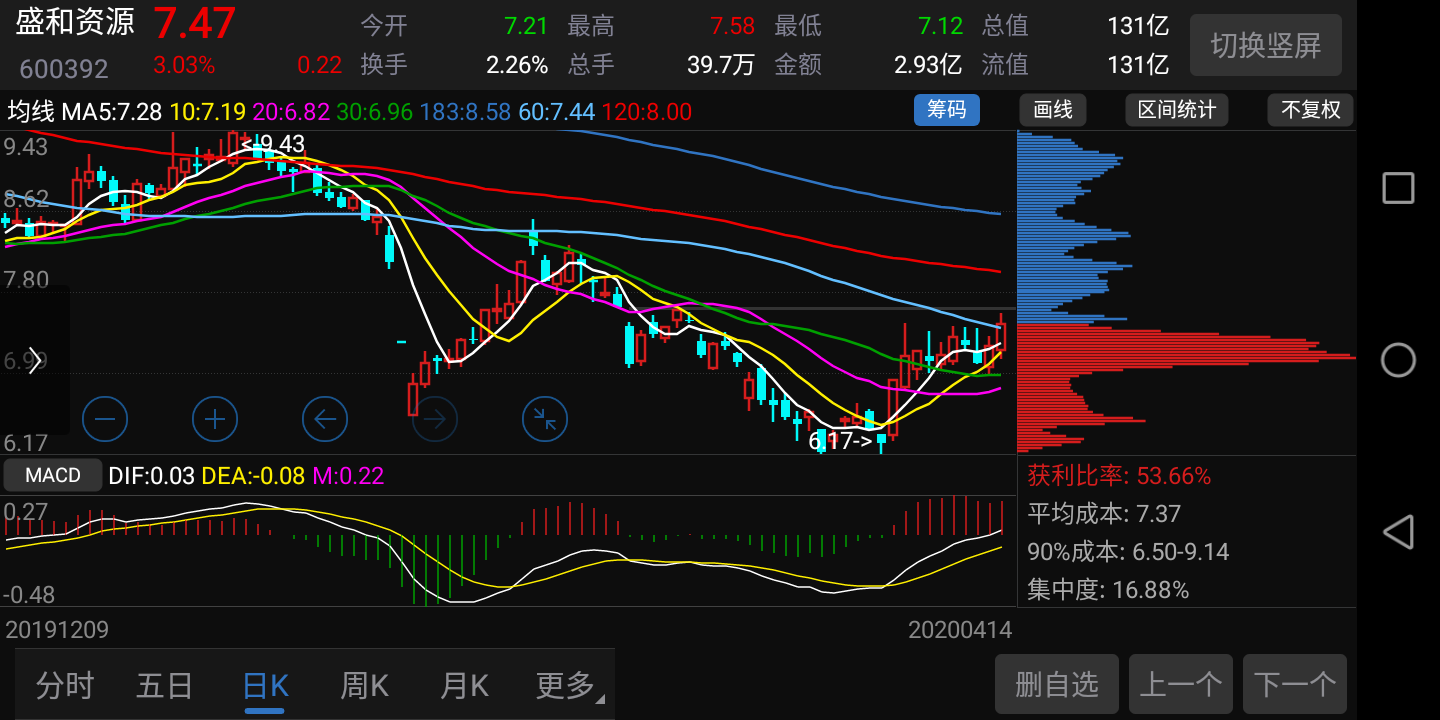Tap 删自选 to remove from watchlist
The width and height of the screenshot is (1440, 720).
coord(1057,685)
